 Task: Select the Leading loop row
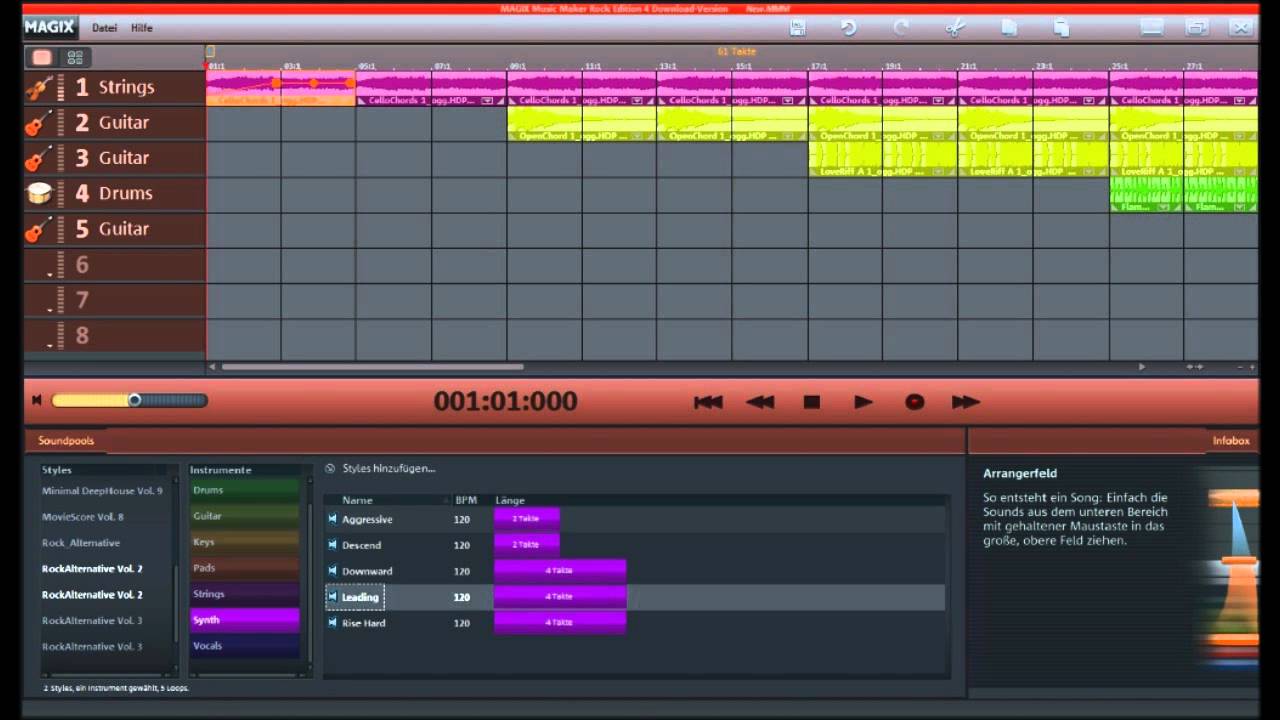[634, 597]
